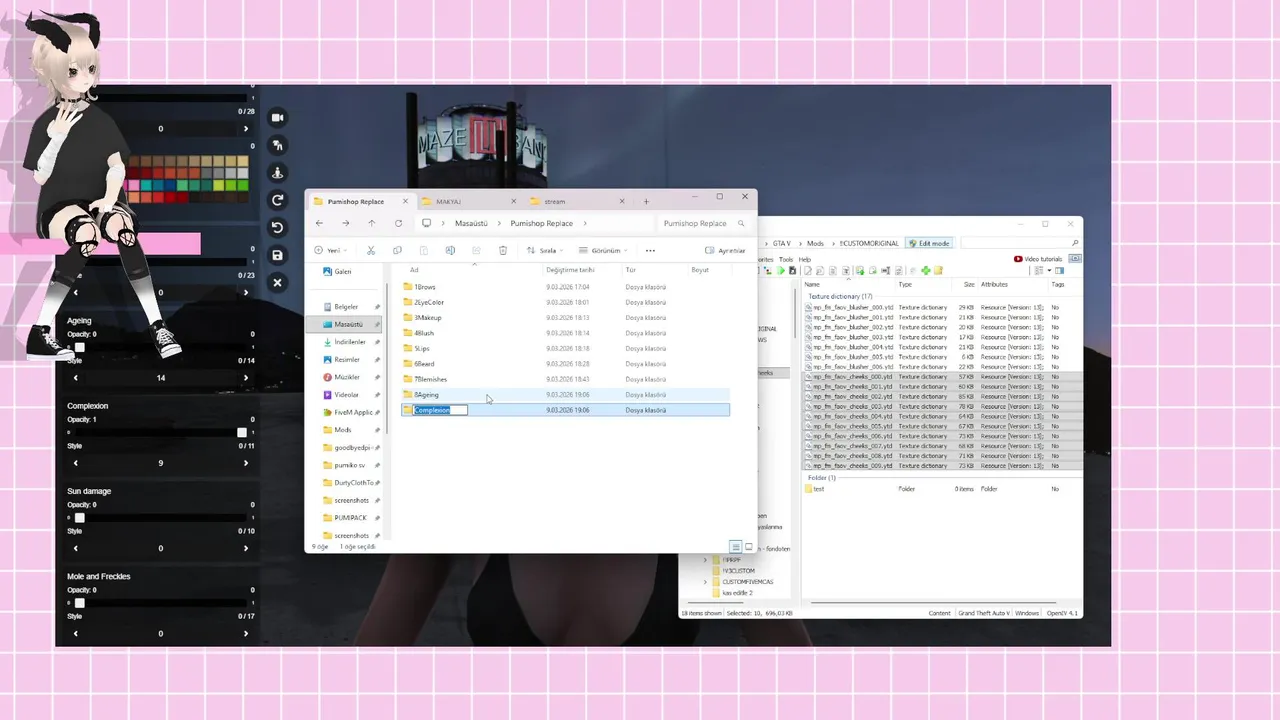Click the Cut (scissors) icon in File Explorer

click(371, 250)
